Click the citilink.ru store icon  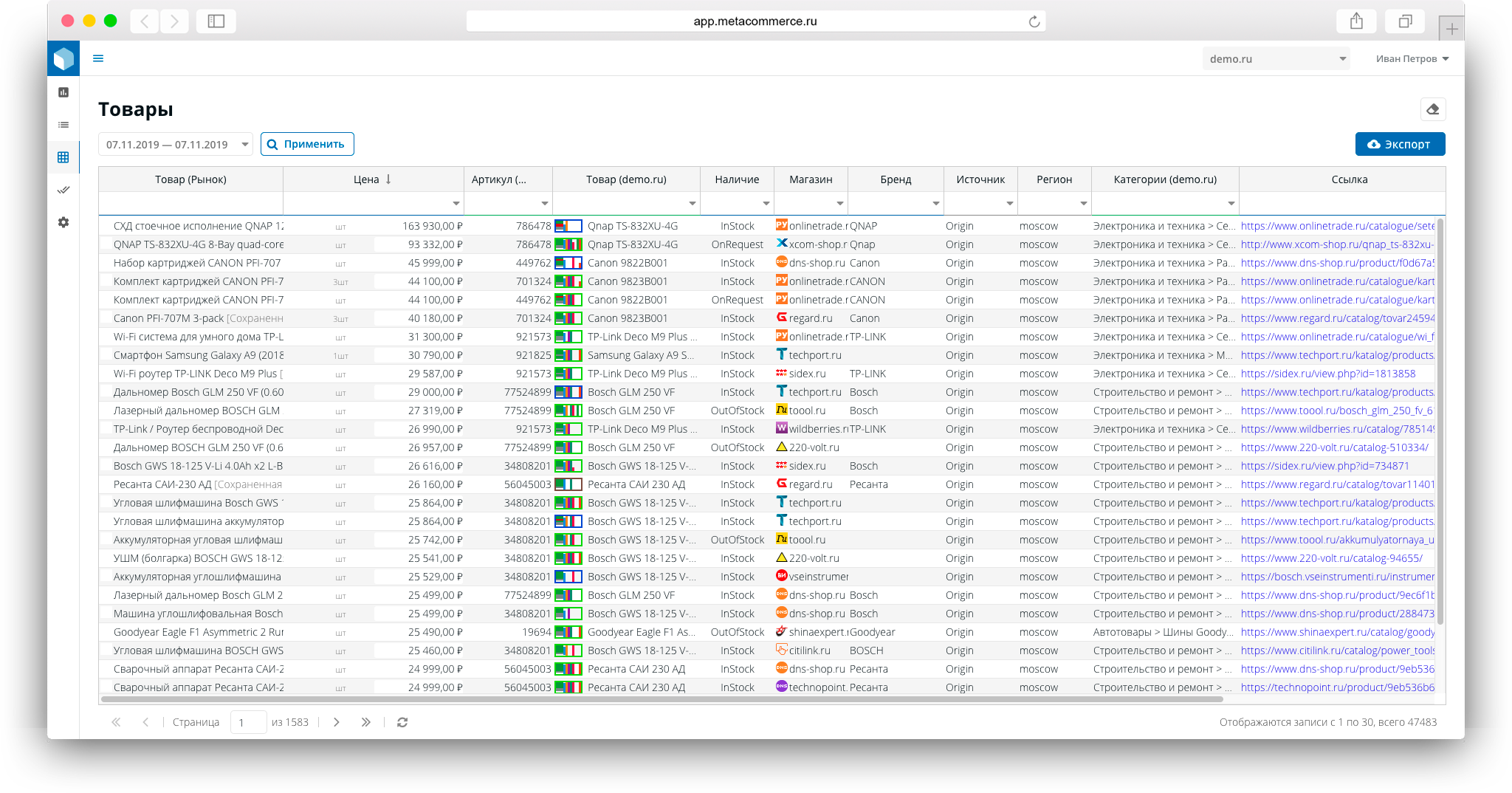(782, 649)
